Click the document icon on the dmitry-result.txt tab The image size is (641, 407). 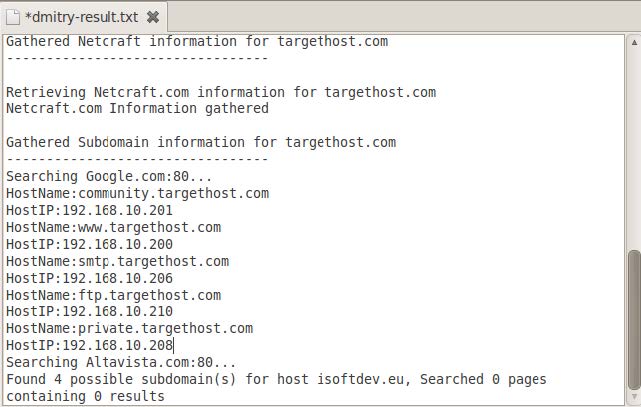coord(13,17)
